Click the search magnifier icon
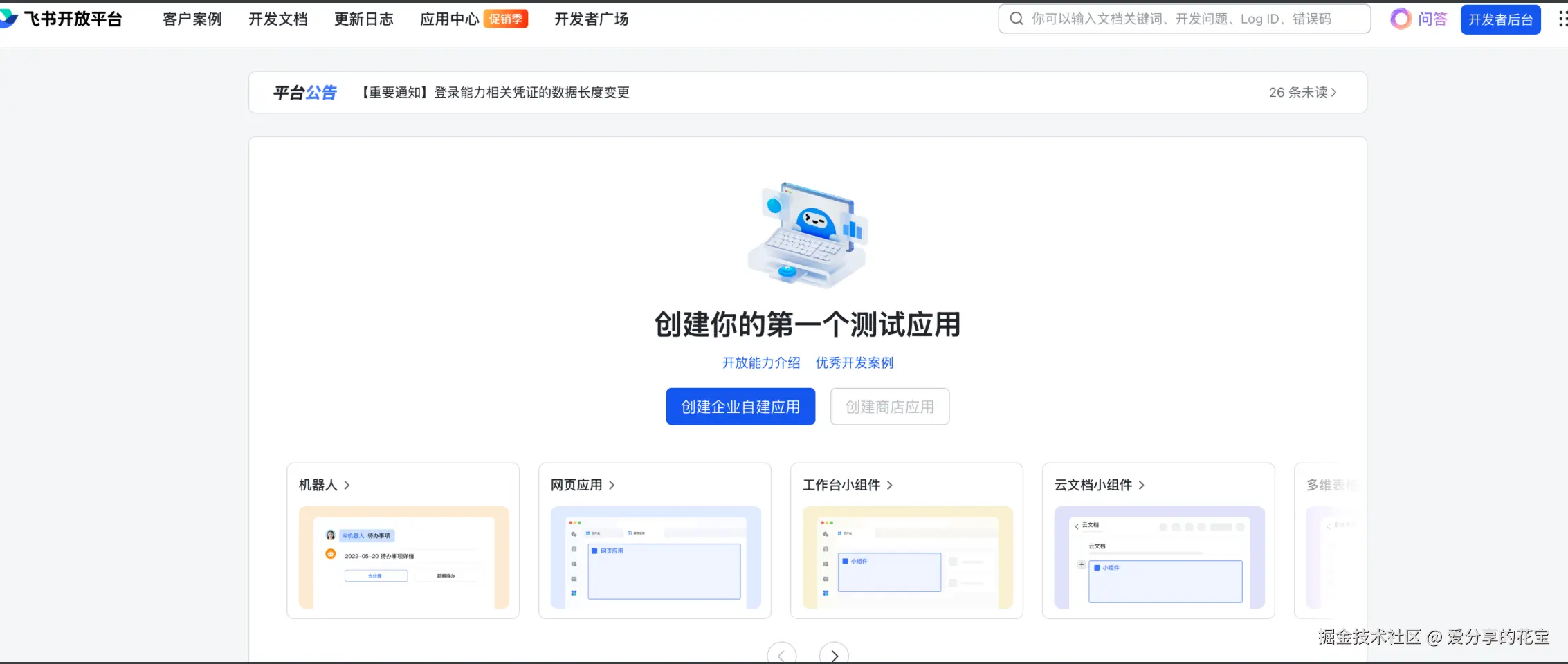The width and height of the screenshot is (1568, 664). click(1017, 19)
